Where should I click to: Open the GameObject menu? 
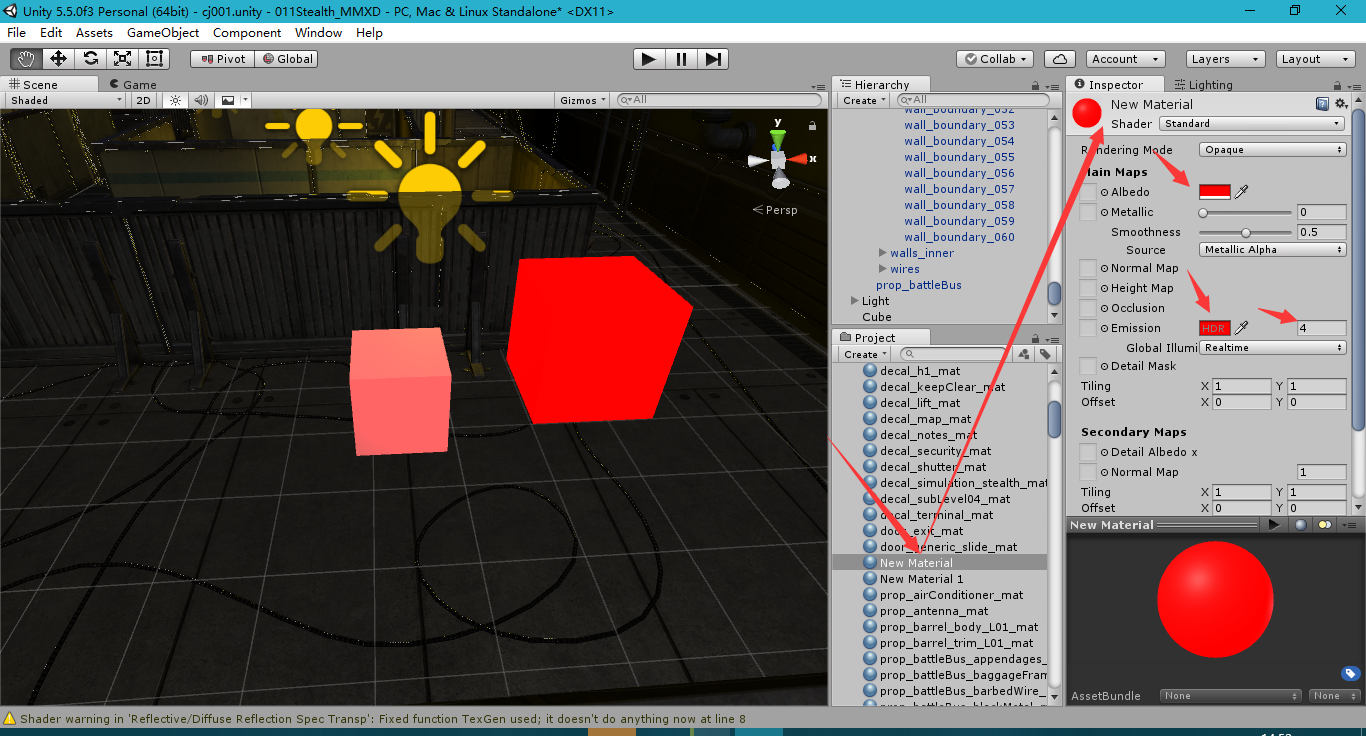(x=165, y=32)
